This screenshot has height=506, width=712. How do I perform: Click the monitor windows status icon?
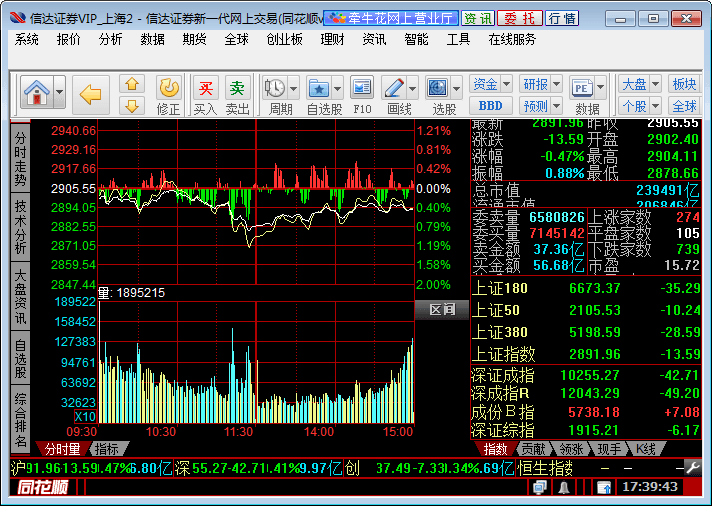[x=539, y=487]
